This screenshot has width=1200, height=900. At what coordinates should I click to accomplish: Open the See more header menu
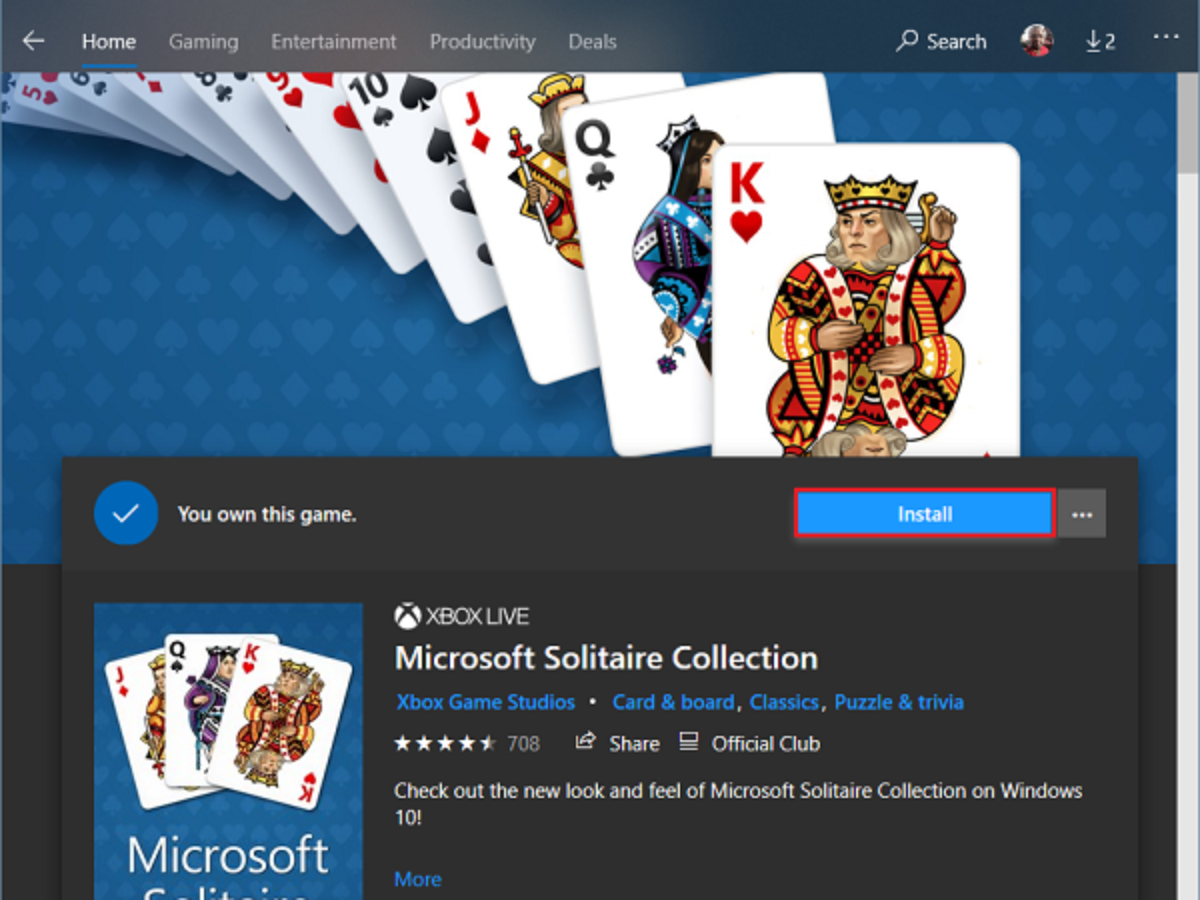[1166, 37]
